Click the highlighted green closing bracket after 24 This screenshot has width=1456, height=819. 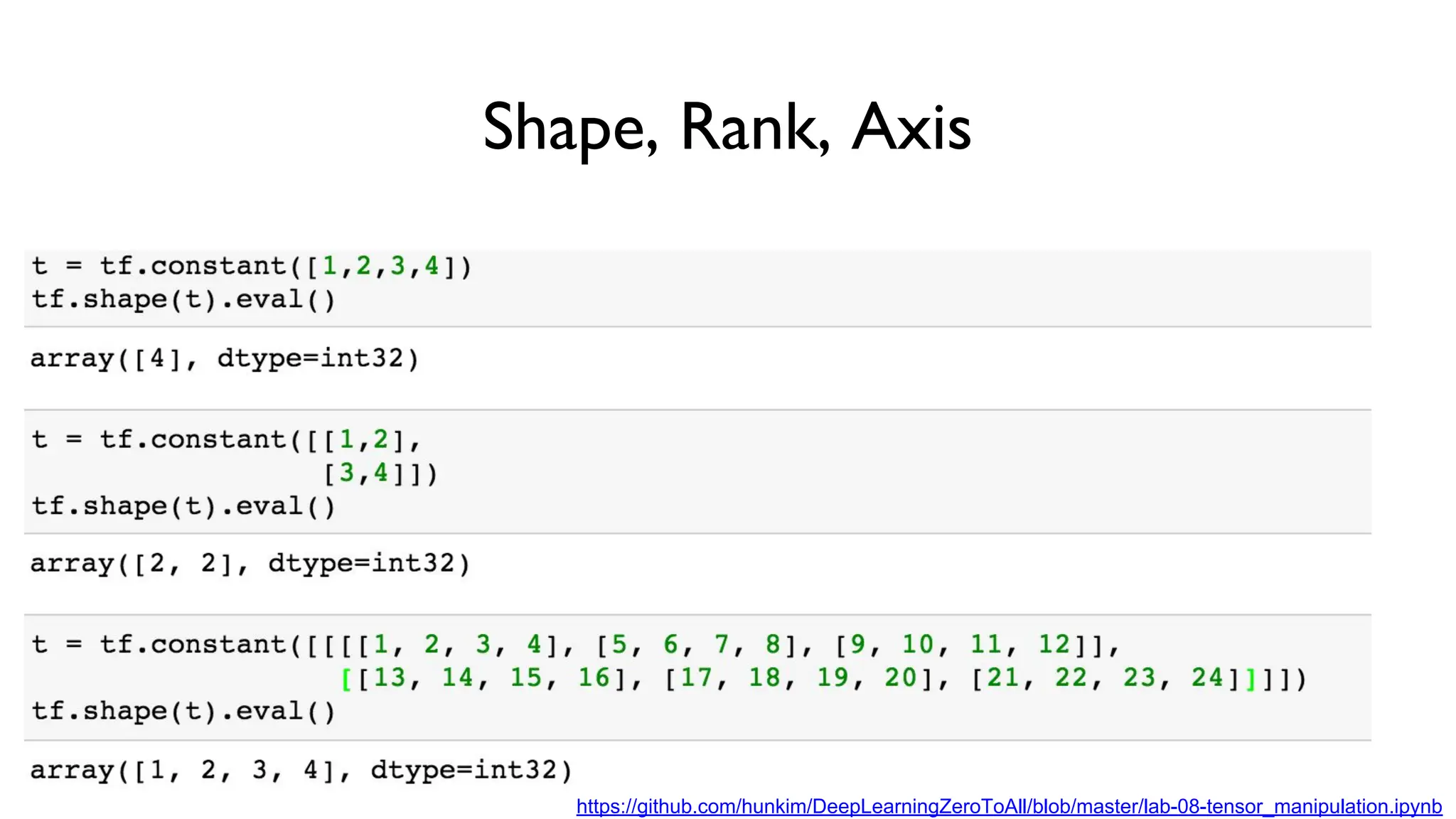tap(1251, 679)
